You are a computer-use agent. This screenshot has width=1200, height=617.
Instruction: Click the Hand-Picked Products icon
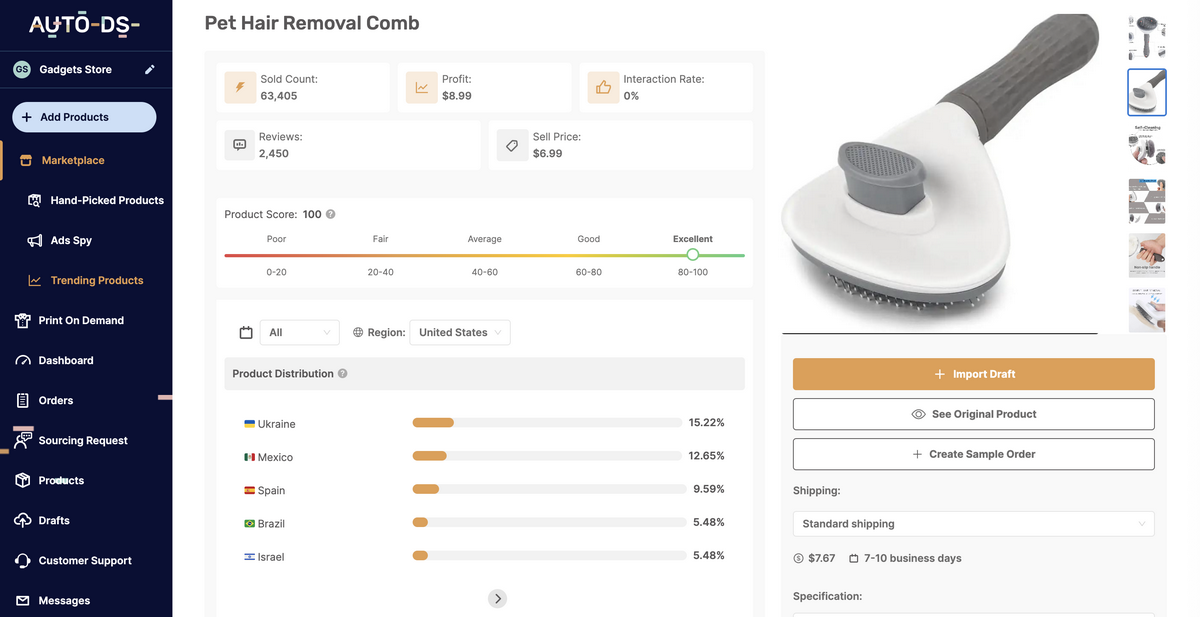[x=34, y=200]
